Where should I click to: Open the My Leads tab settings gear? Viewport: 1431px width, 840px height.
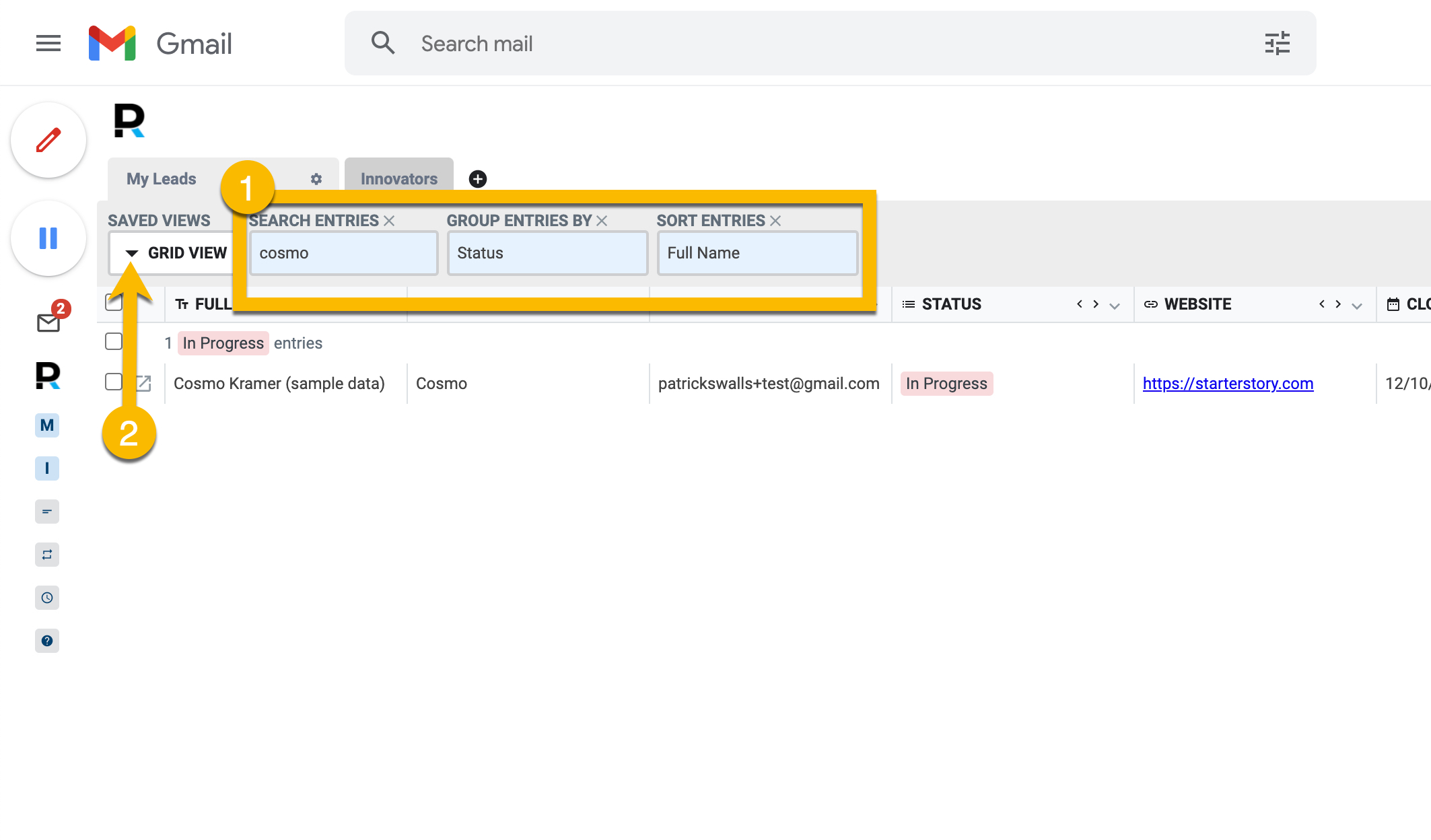(x=316, y=179)
